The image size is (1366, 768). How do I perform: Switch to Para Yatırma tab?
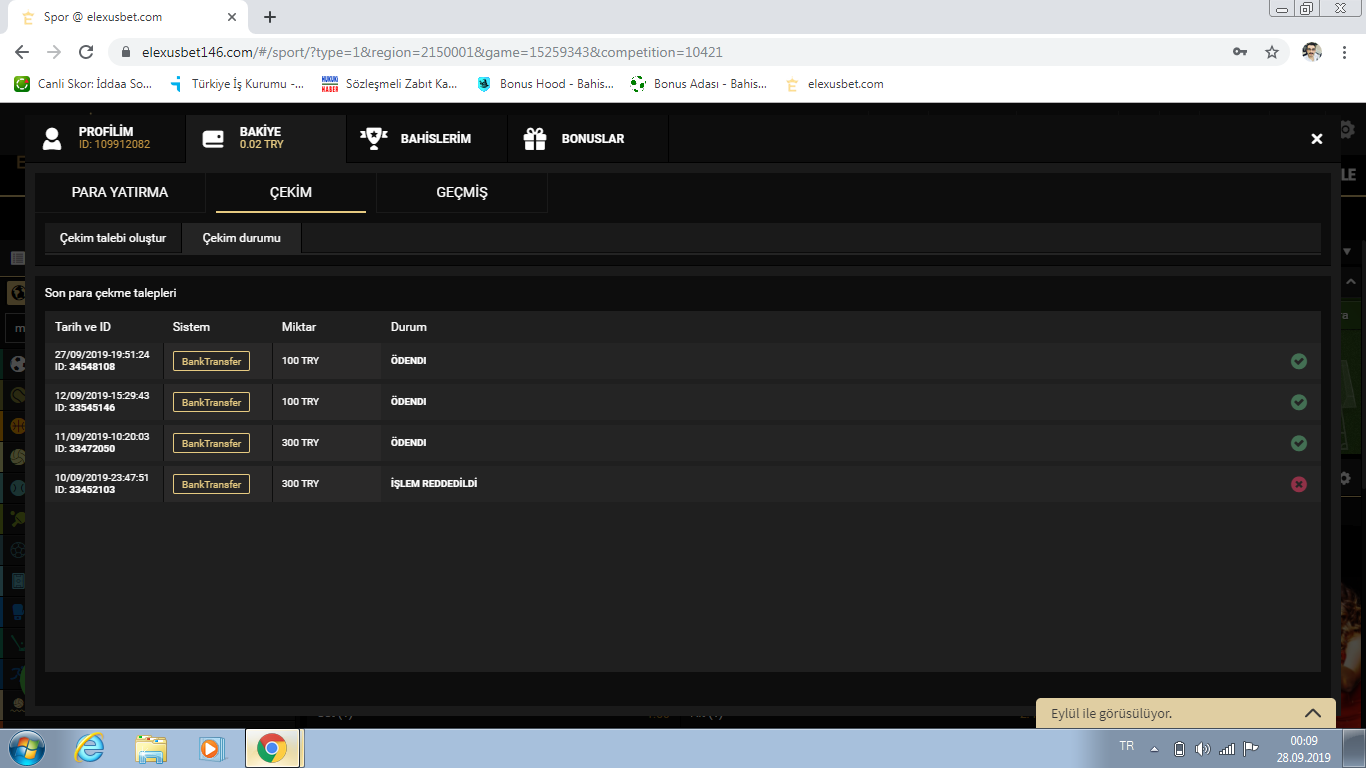click(x=120, y=192)
